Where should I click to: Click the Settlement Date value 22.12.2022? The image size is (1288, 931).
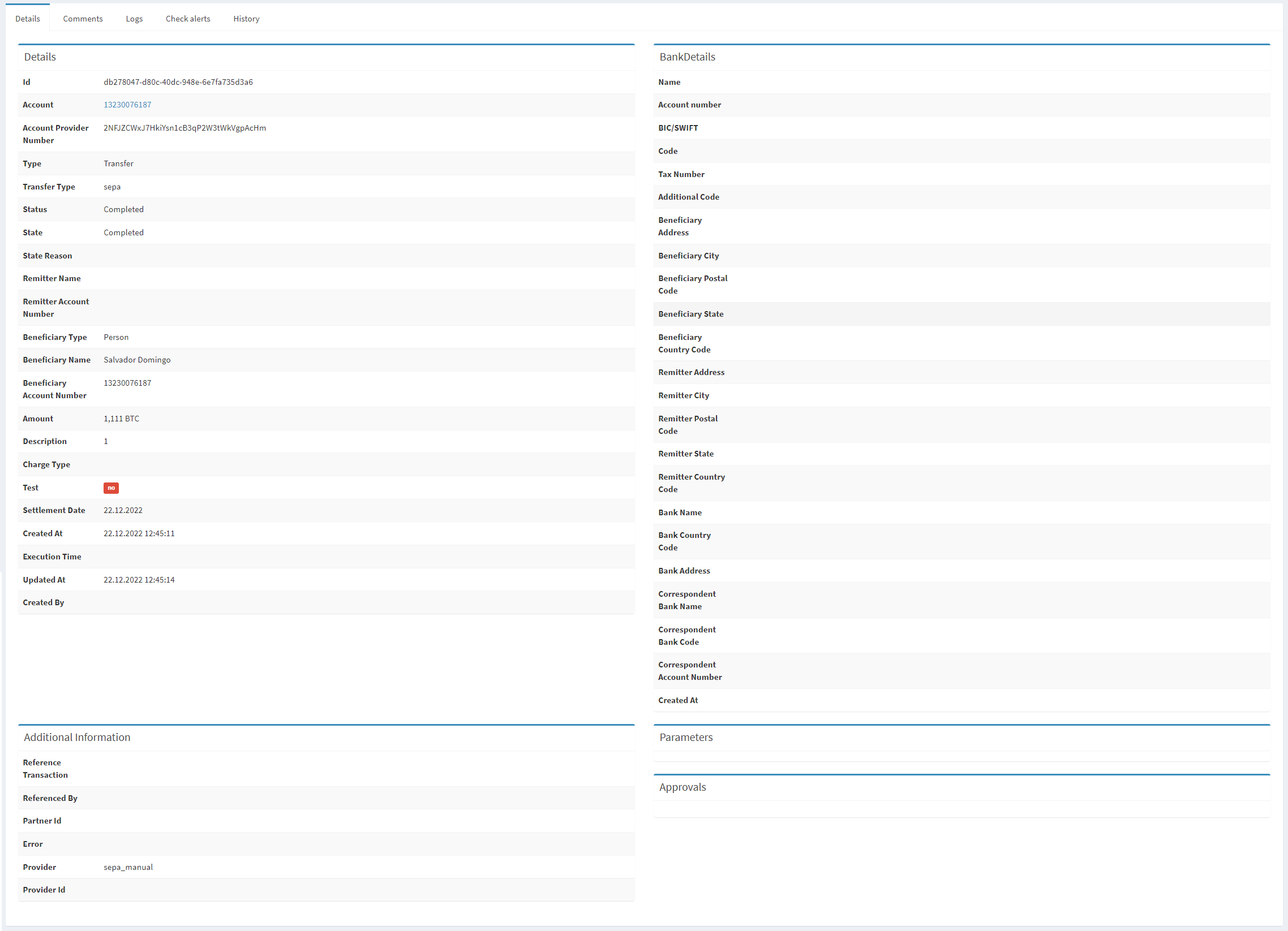(123, 511)
